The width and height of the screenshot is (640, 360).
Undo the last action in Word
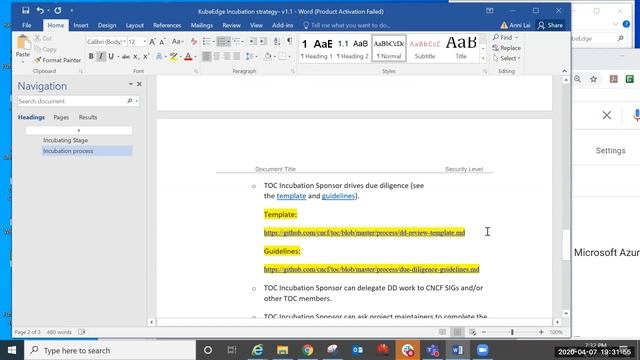(40, 11)
